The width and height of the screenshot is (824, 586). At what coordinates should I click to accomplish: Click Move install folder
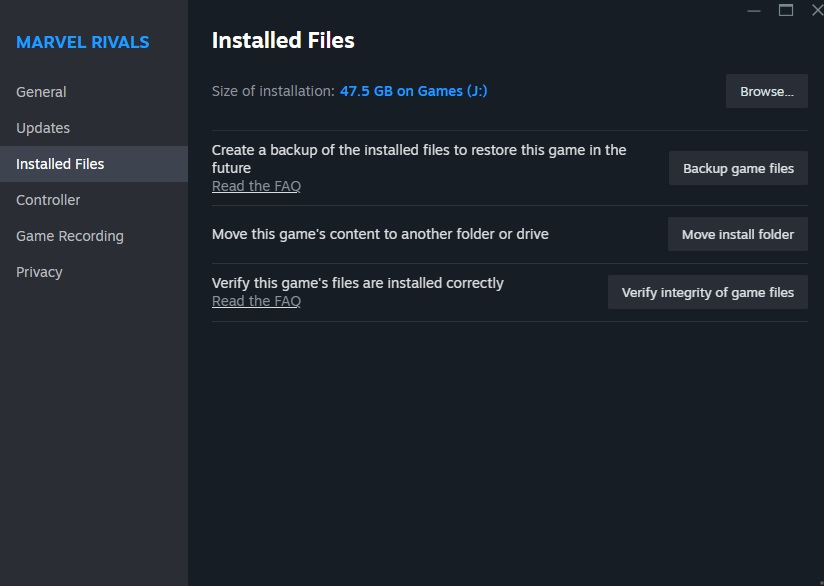pyautogui.click(x=737, y=234)
